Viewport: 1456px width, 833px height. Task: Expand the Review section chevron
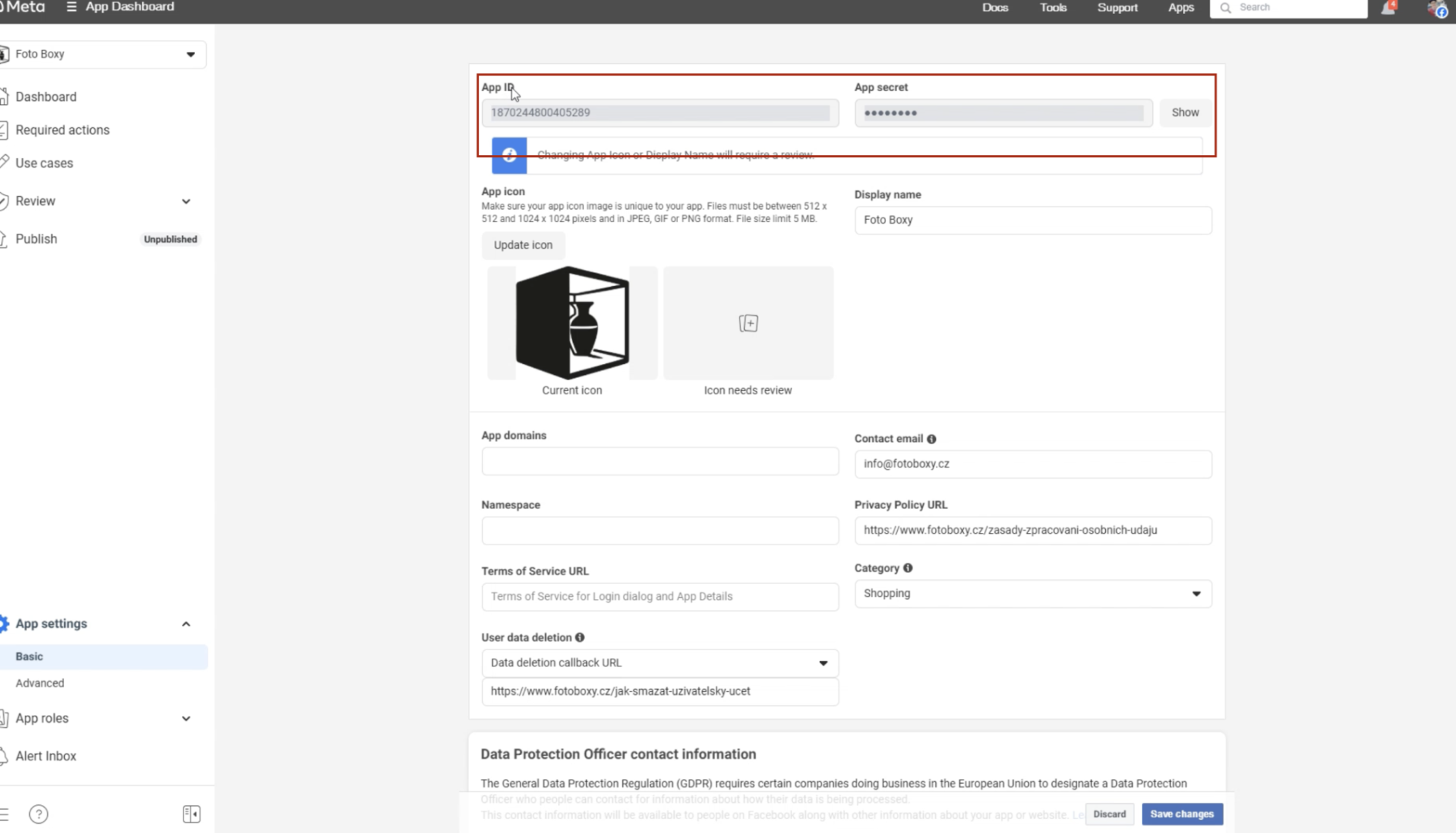tap(186, 201)
